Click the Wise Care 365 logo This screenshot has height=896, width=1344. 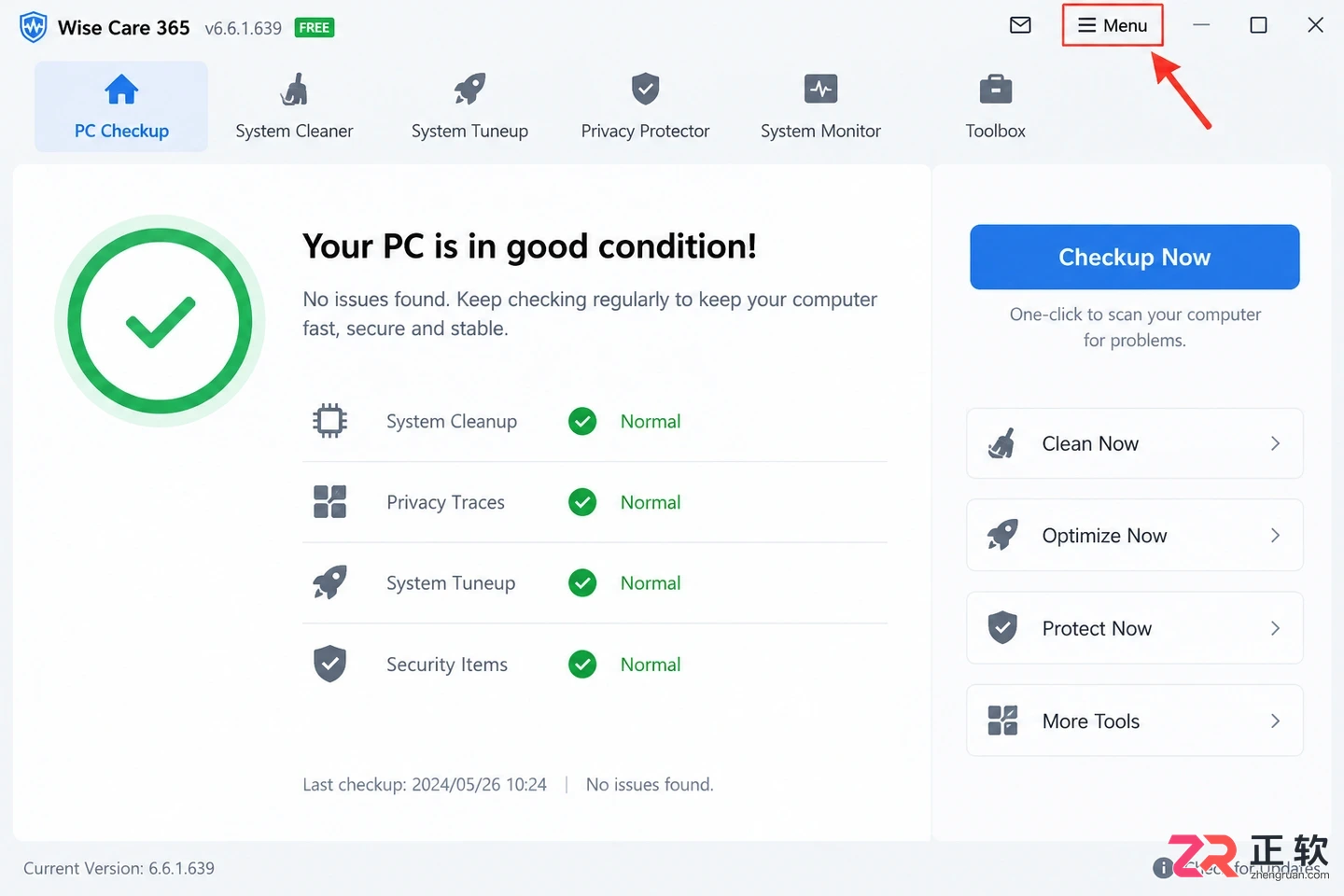click(33, 27)
